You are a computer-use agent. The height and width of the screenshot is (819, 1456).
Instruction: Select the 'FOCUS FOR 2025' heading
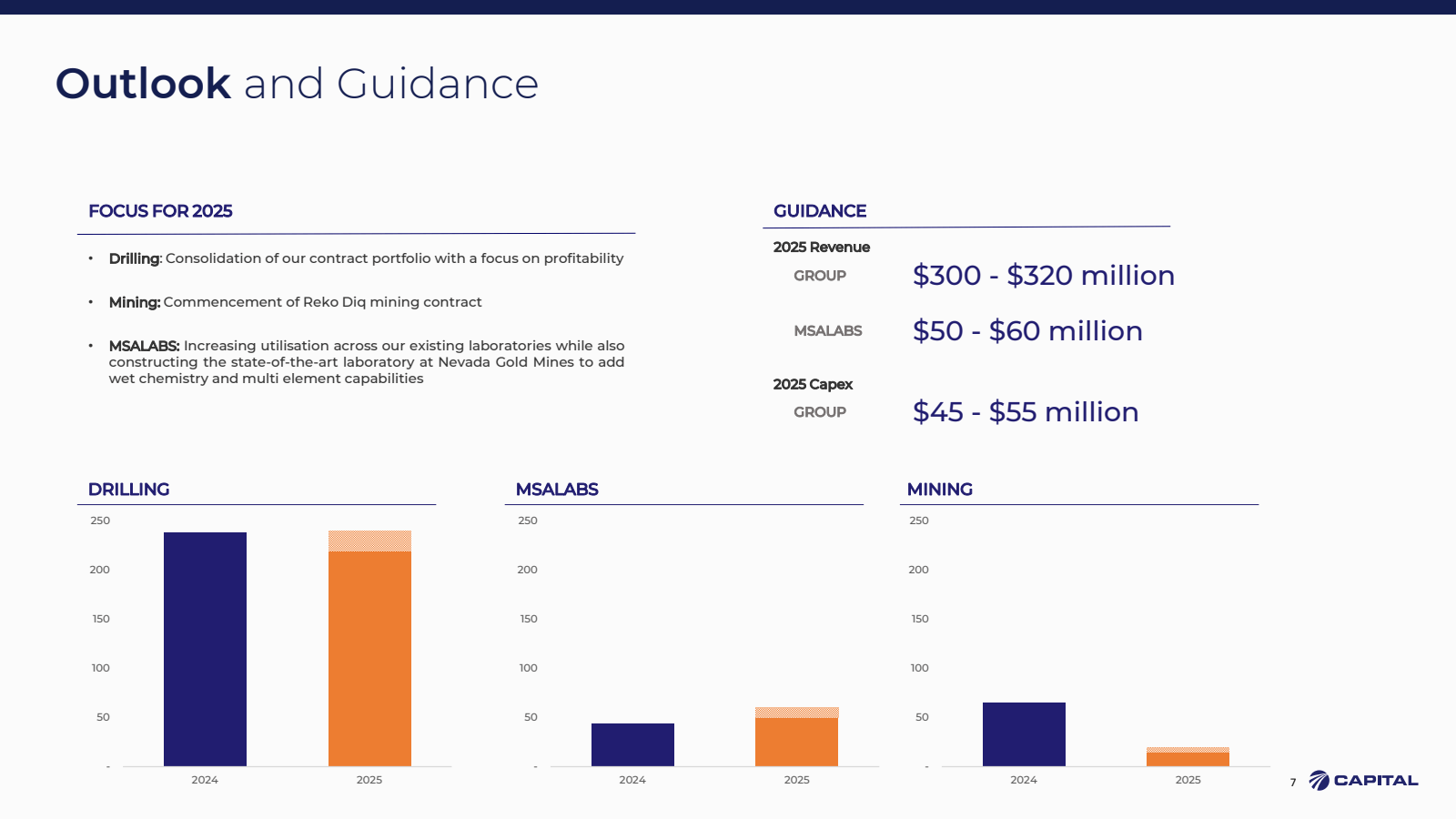[x=160, y=211]
